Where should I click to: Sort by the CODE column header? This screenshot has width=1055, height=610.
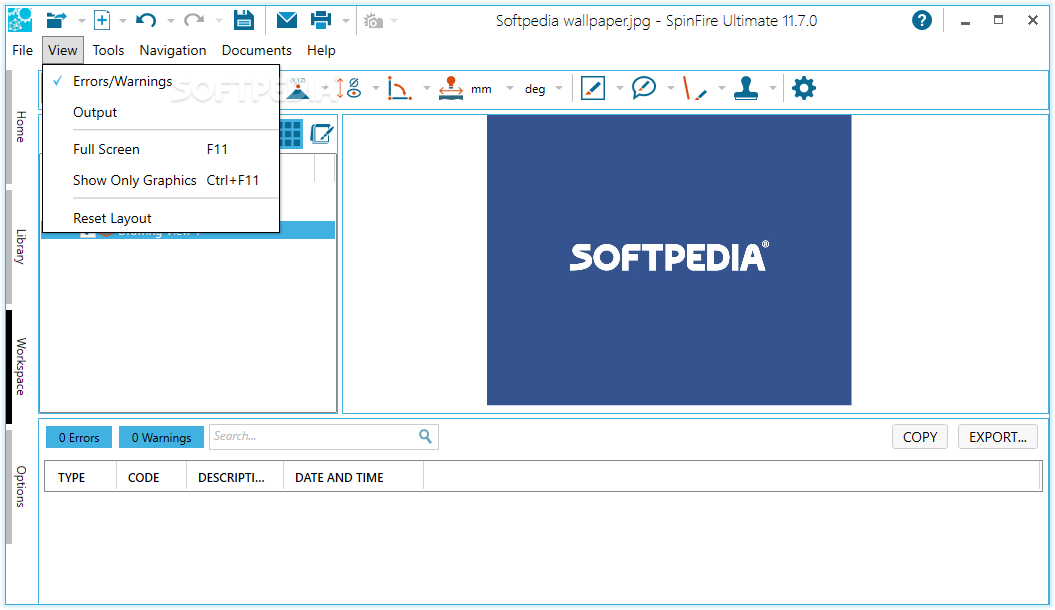pyautogui.click(x=151, y=478)
